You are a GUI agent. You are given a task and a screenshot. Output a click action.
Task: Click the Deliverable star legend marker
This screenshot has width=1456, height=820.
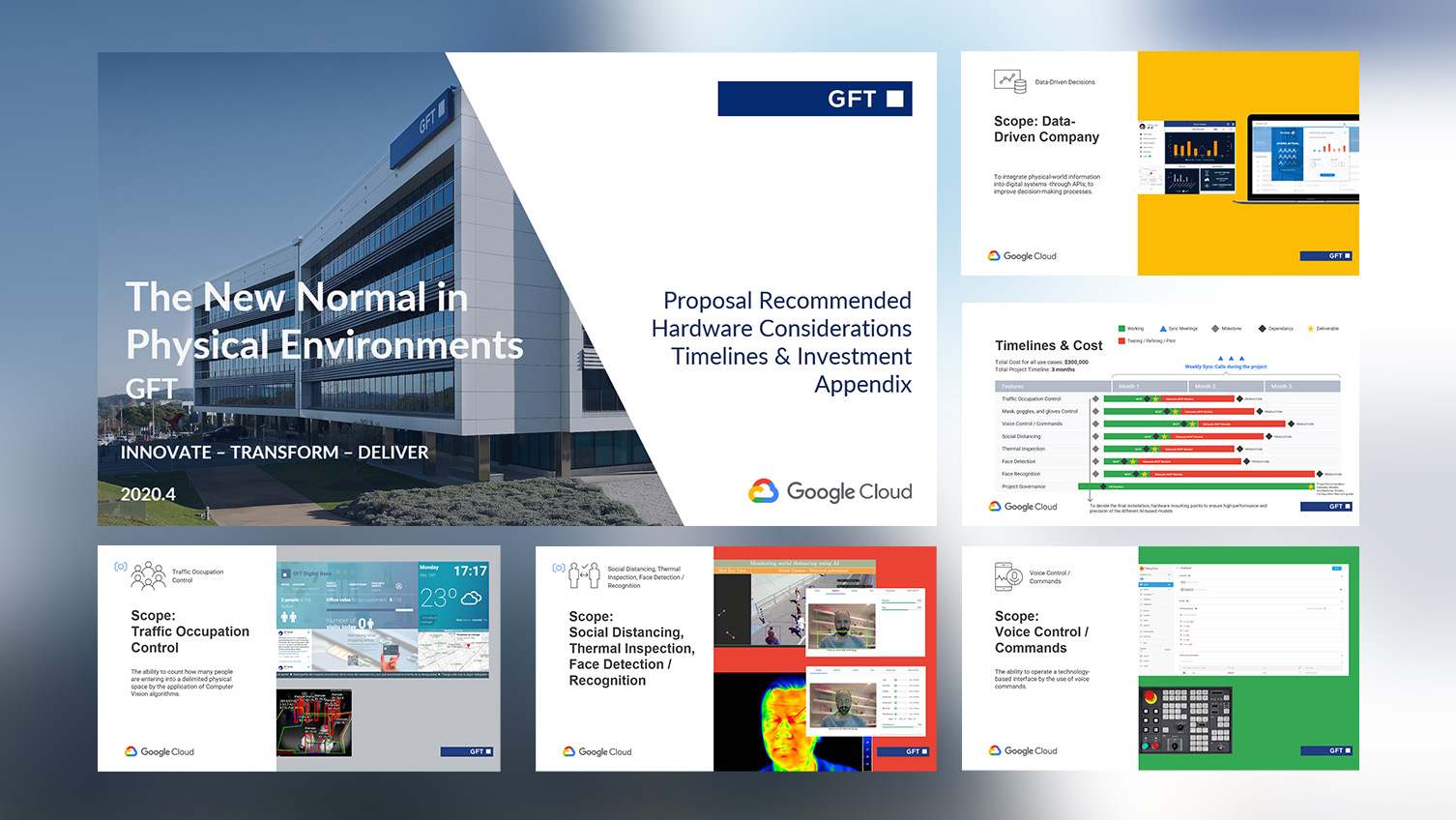pos(1311,329)
